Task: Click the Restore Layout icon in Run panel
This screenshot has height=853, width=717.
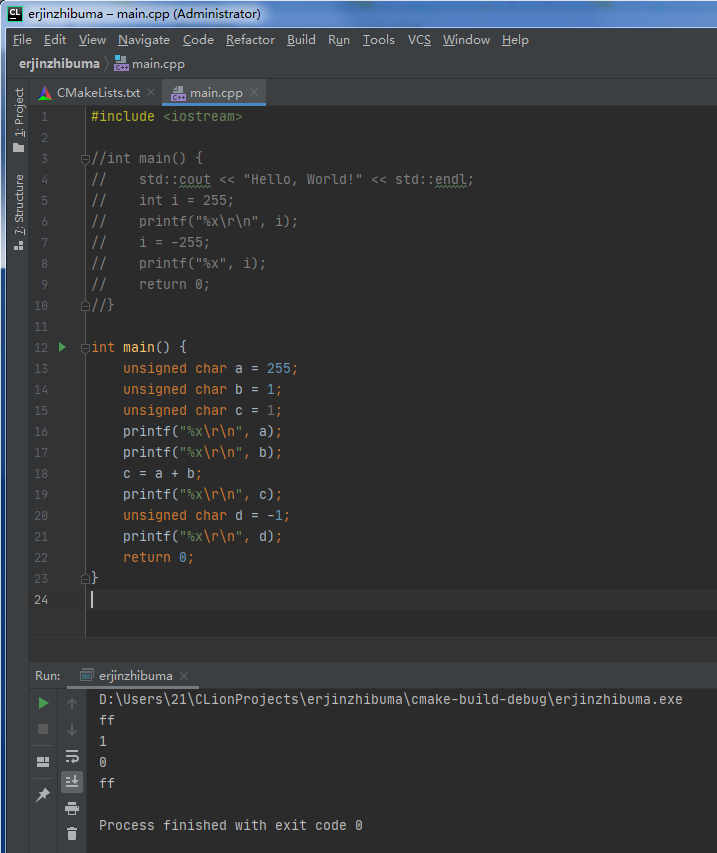Action: click(x=43, y=762)
